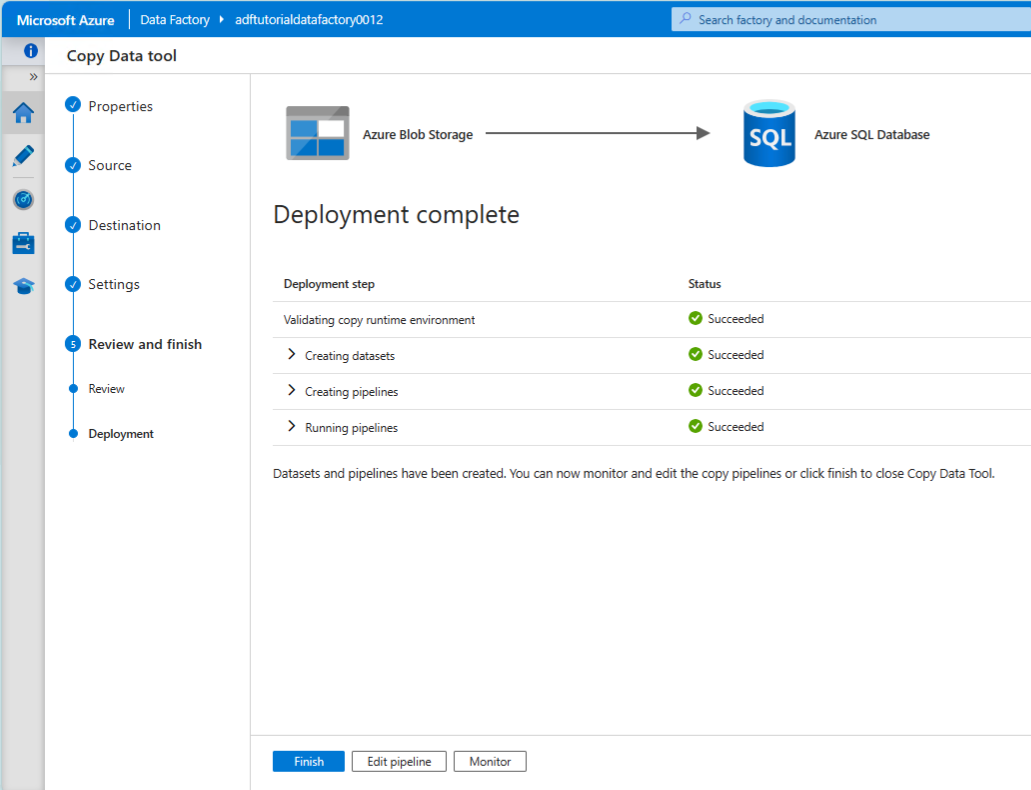Click the Deployment step column header
Viewport: 1031px width, 790px height.
pyautogui.click(x=329, y=284)
